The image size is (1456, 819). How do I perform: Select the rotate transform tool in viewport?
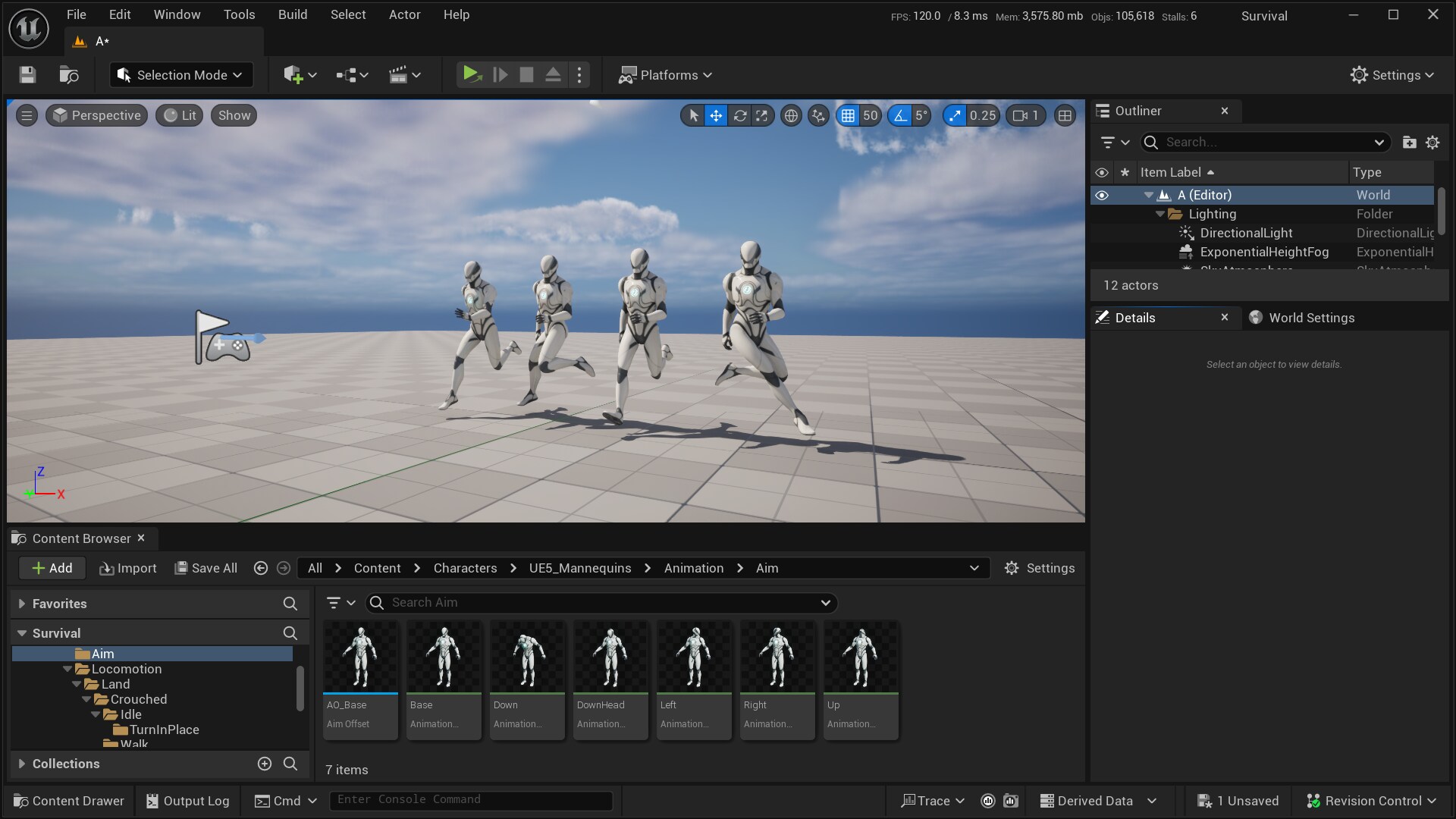tap(739, 115)
